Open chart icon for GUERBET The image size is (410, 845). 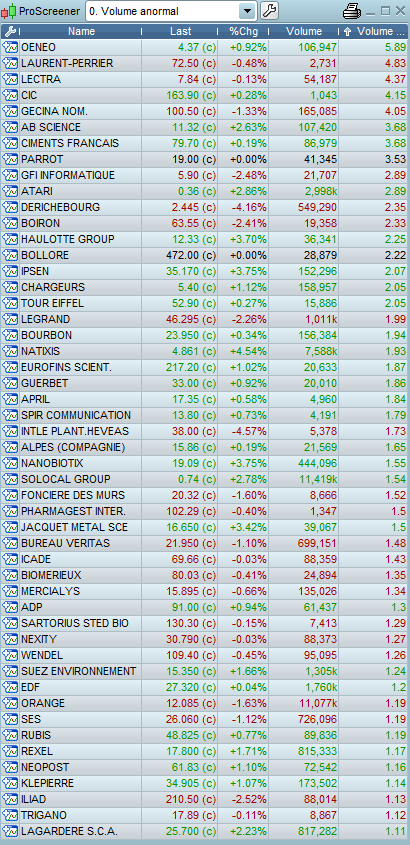click(x=11, y=383)
